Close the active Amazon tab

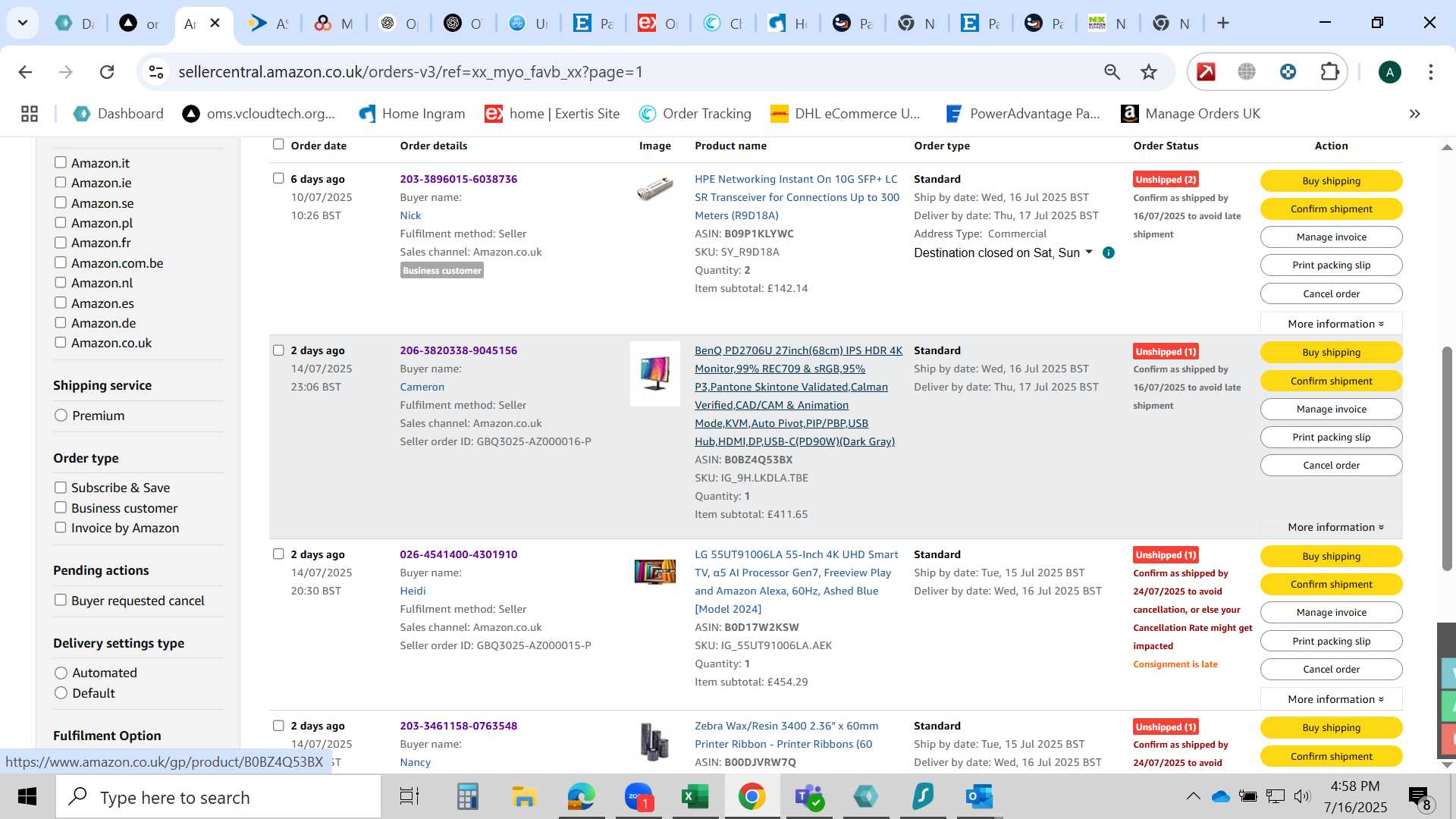click(x=215, y=23)
